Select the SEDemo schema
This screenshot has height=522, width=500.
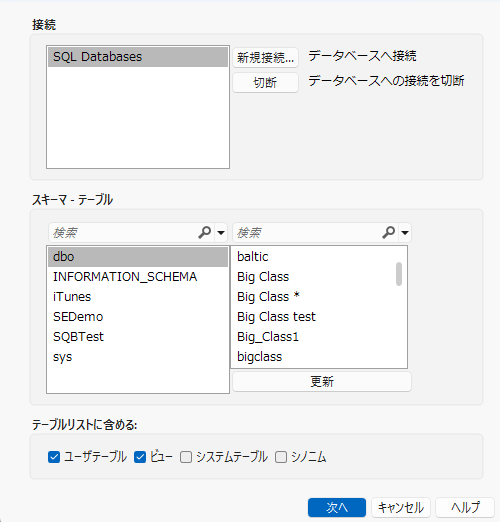point(138,317)
